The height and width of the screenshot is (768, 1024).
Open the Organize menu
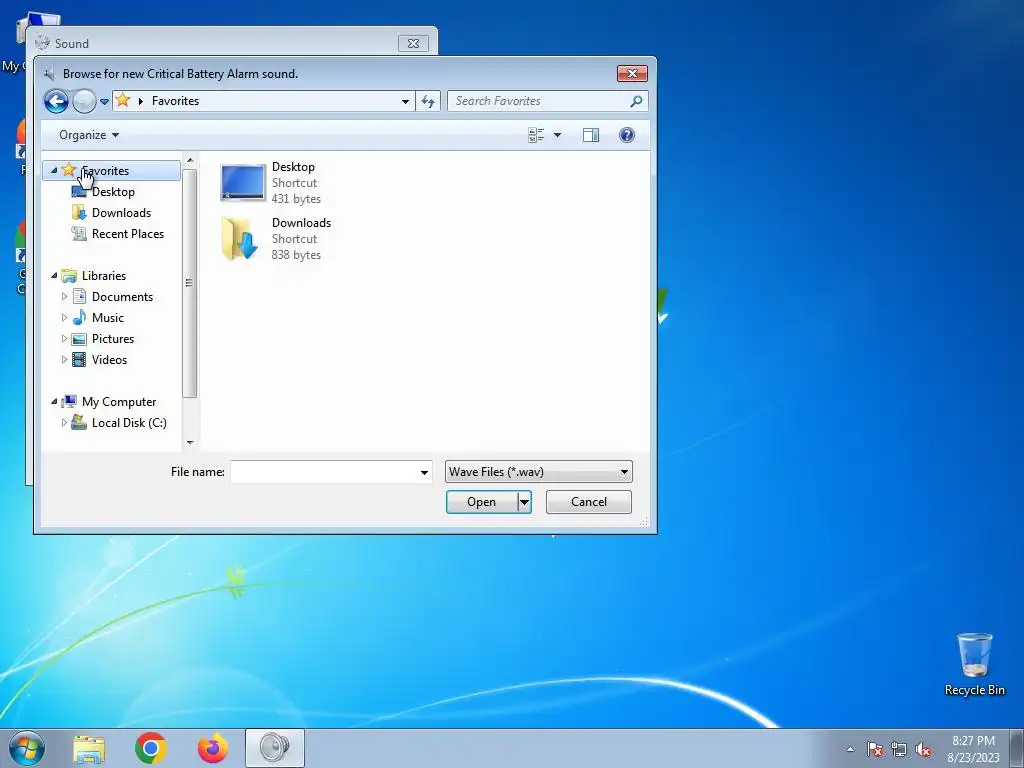pyautogui.click(x=89, y=135)
